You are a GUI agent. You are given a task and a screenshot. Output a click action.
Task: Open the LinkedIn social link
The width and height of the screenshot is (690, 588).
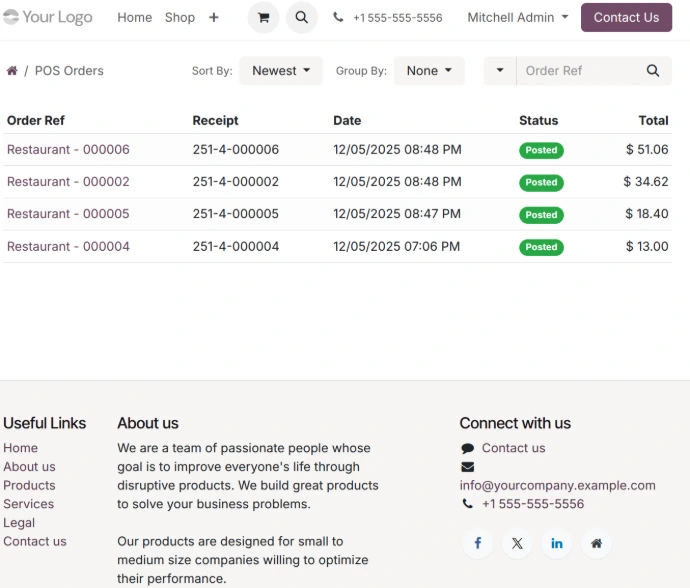click(557, 543)
